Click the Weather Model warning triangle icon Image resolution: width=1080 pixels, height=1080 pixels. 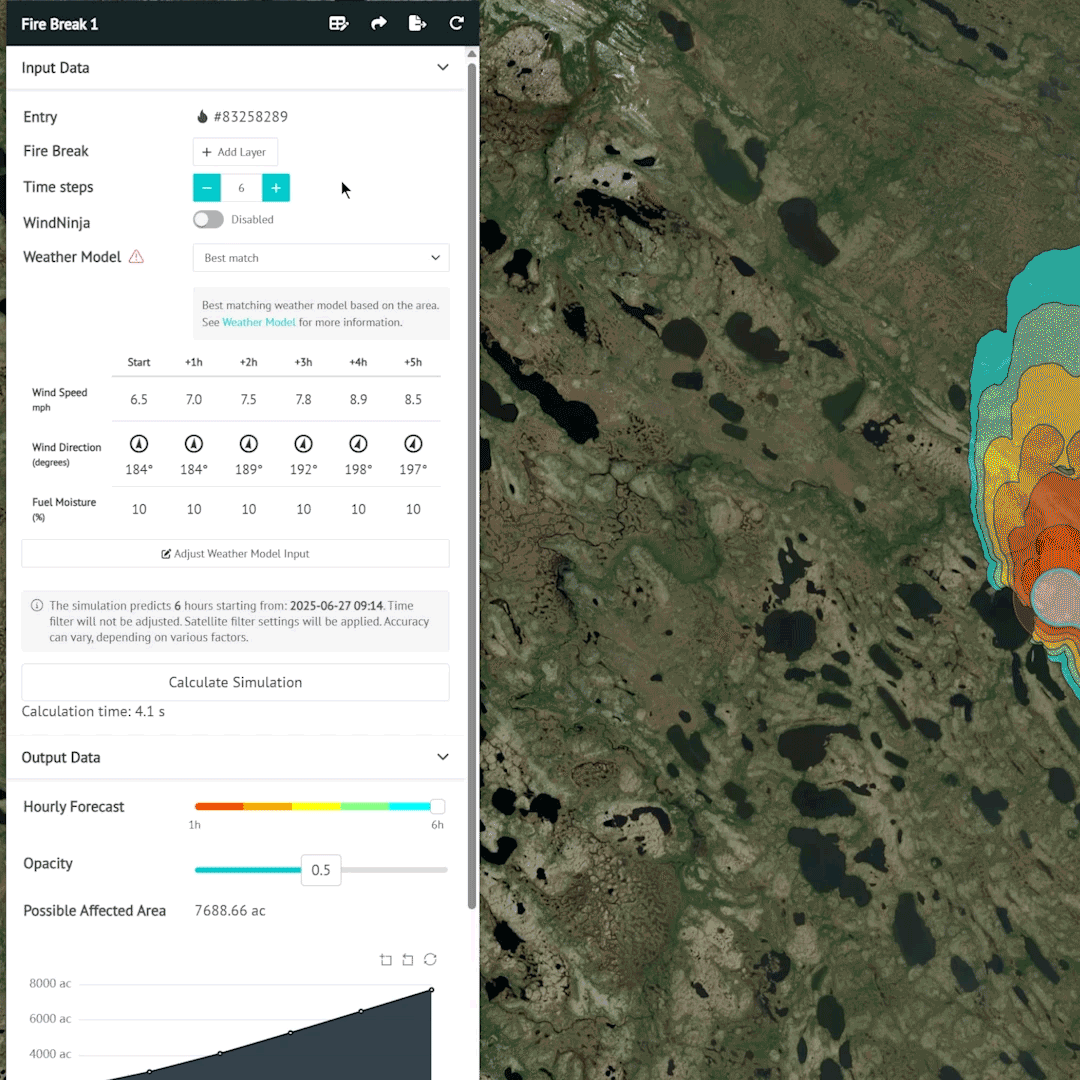click(x=136, y=257)
